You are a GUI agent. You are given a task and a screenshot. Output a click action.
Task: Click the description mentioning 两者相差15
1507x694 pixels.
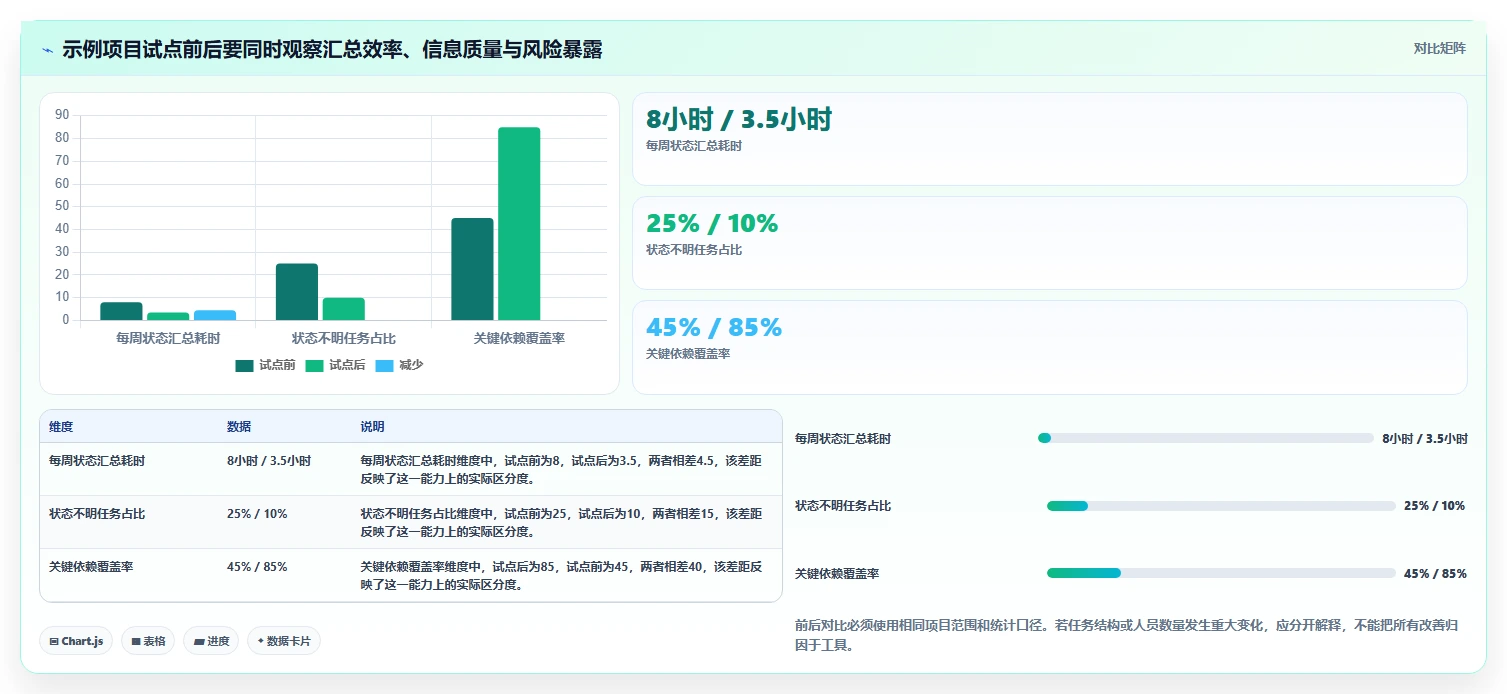coord(561,522)
